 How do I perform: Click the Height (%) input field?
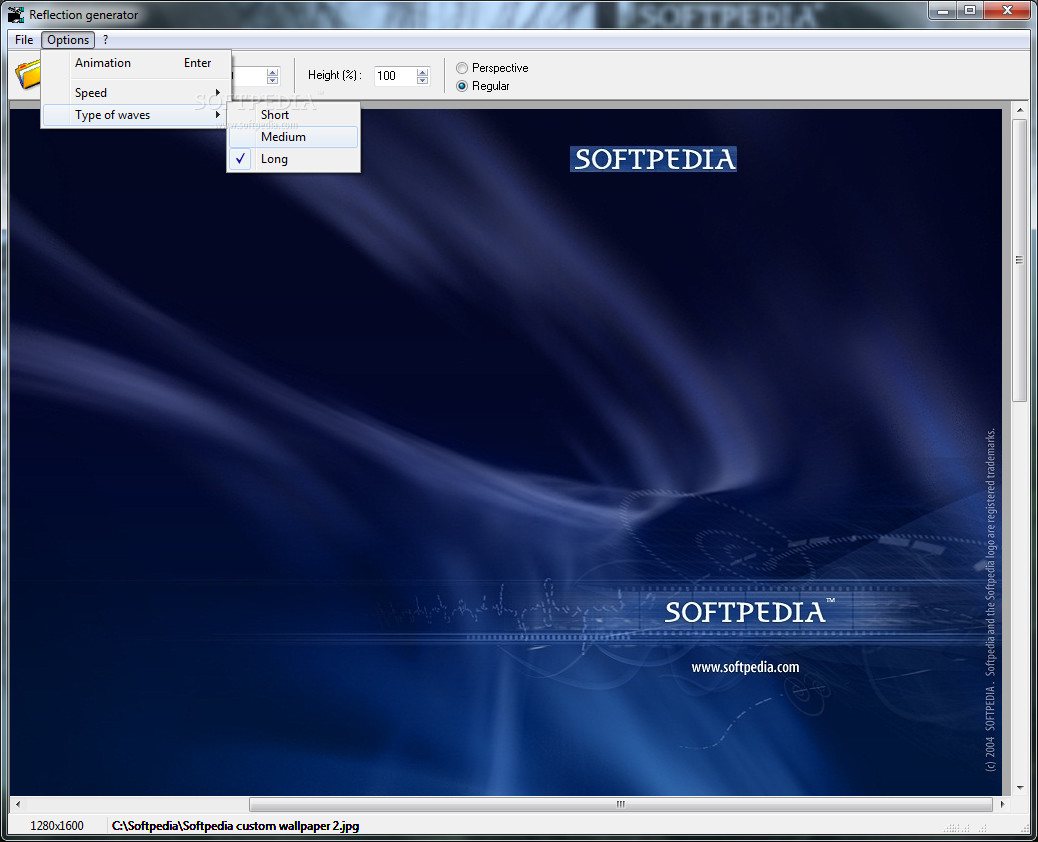point(395,75)
